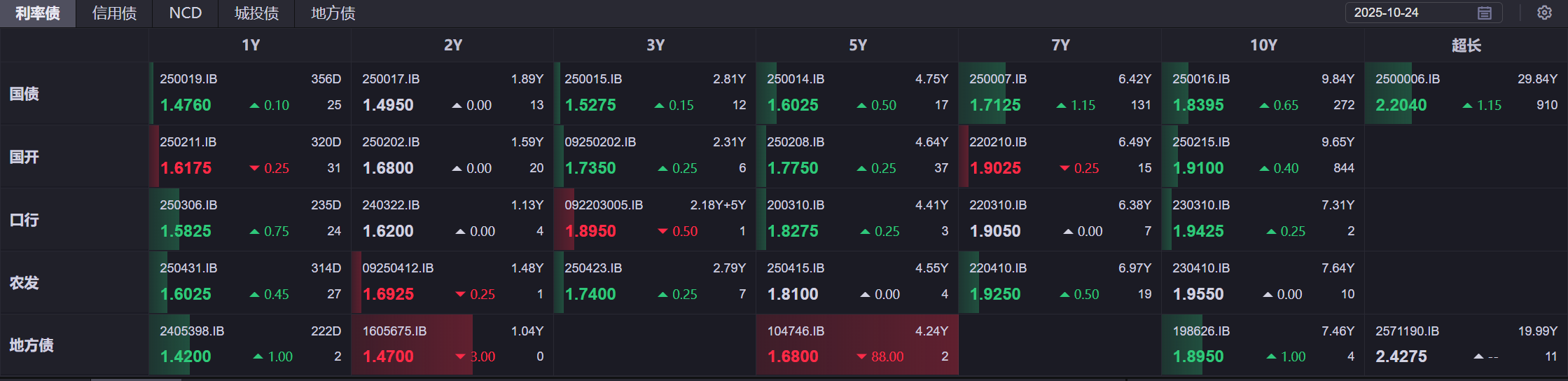Open bond code 250019.IB

(188, 79)
